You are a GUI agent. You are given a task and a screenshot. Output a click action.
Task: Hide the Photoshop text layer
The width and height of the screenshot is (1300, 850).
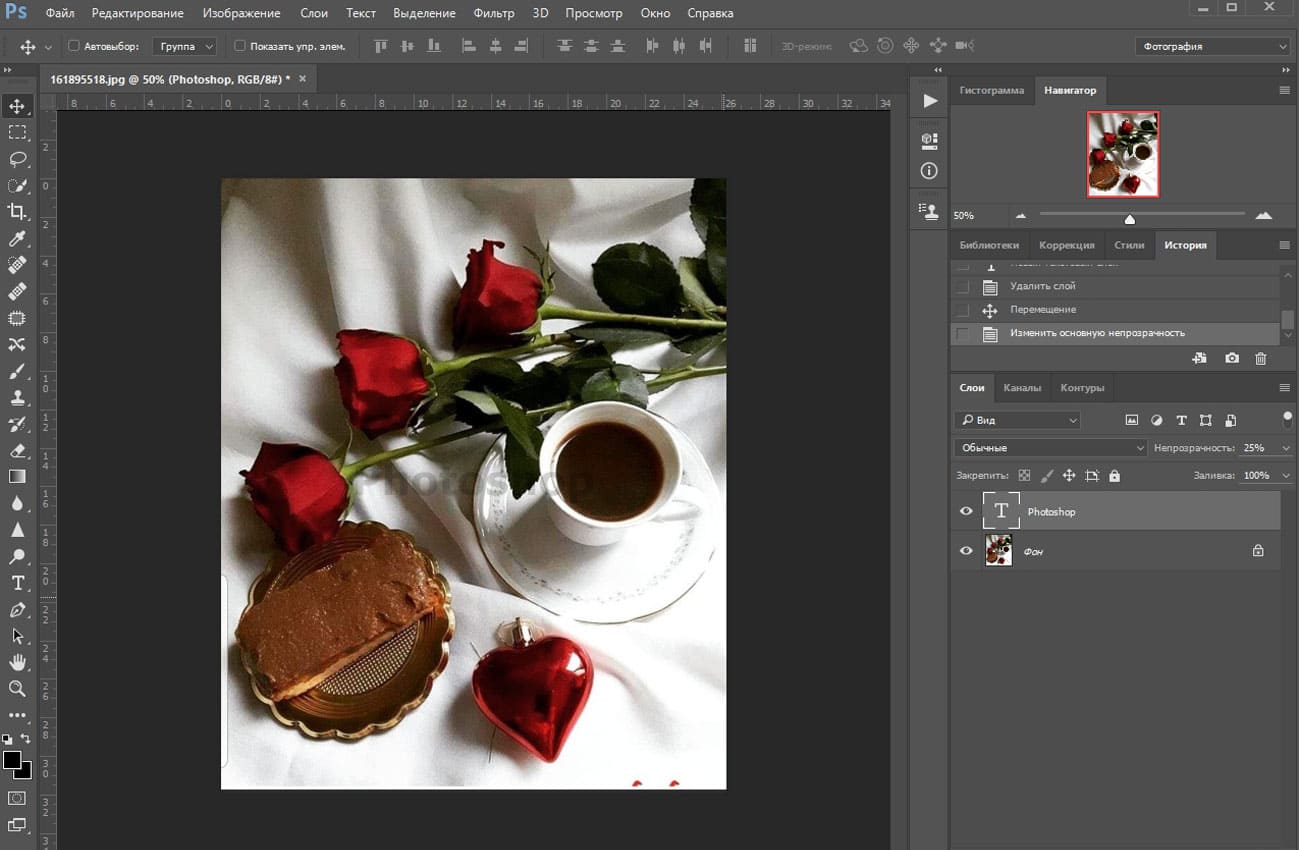pyautogui.click(x=966, y=511)
